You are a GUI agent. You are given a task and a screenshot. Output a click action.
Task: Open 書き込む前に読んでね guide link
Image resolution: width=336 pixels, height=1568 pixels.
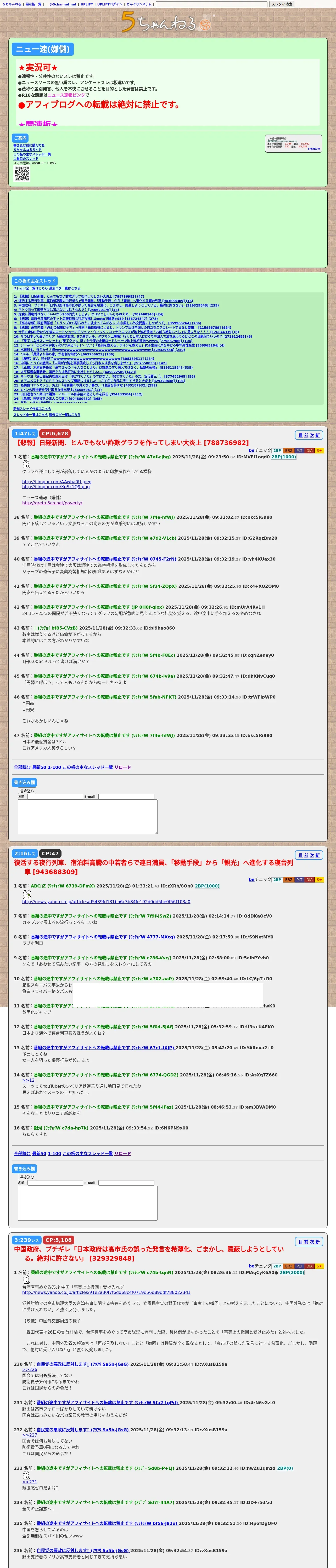click(x=29, y=146)
